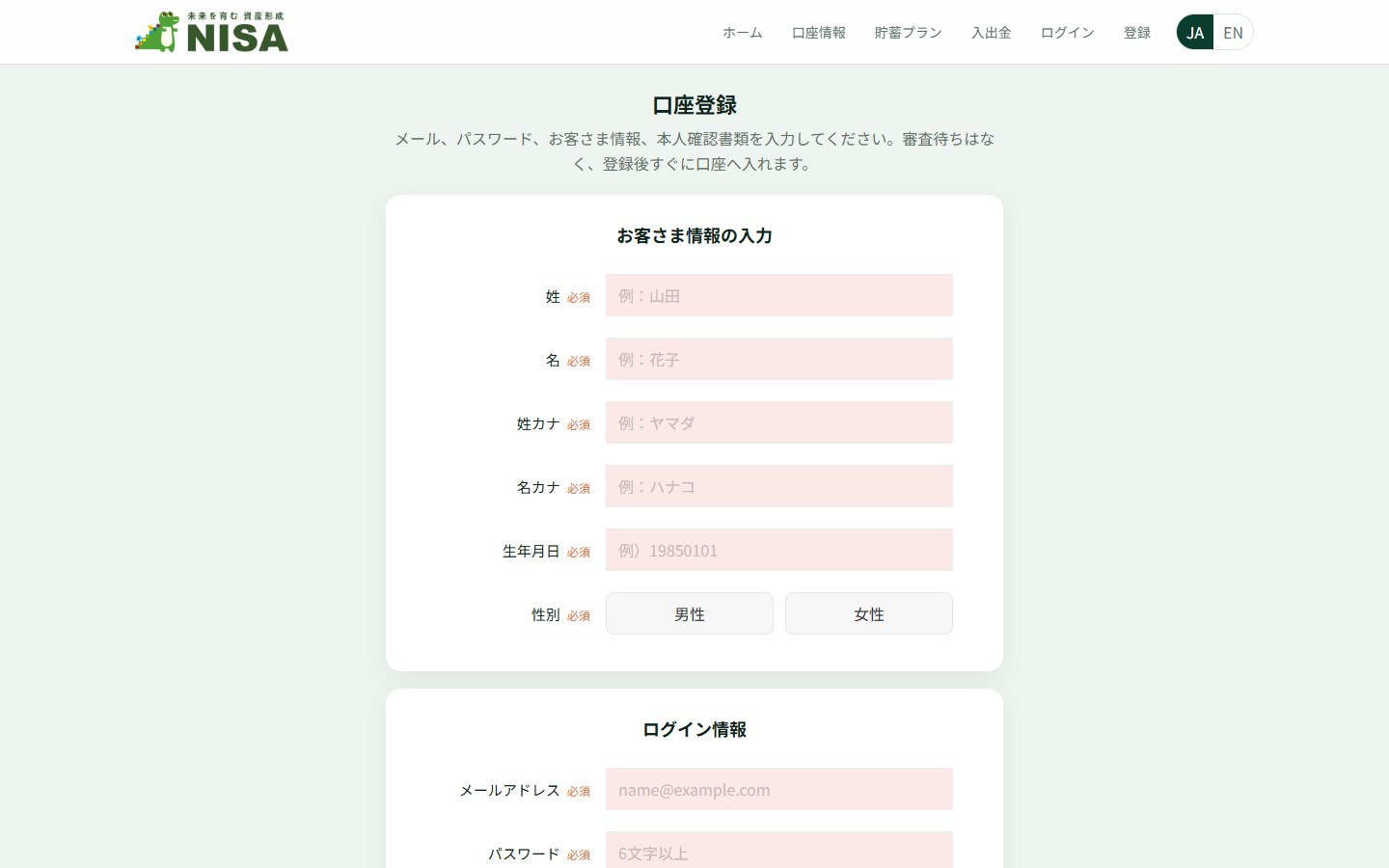The height and width of the screenshot is (868, 1389).
Task: Focus the 生年月日 input field
Action: [779, 550]
